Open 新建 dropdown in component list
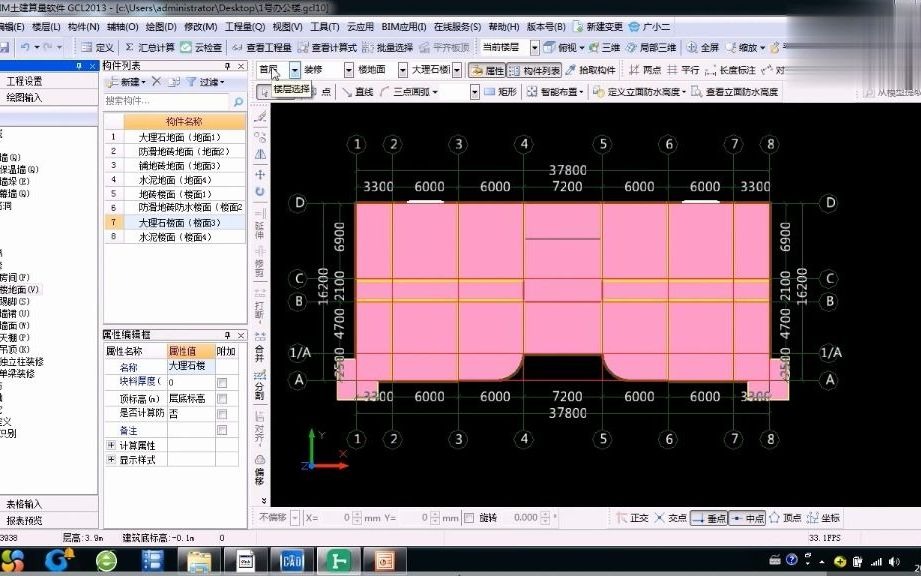The width and height of the screenshot is (921, 576). [x=125, y=82]
